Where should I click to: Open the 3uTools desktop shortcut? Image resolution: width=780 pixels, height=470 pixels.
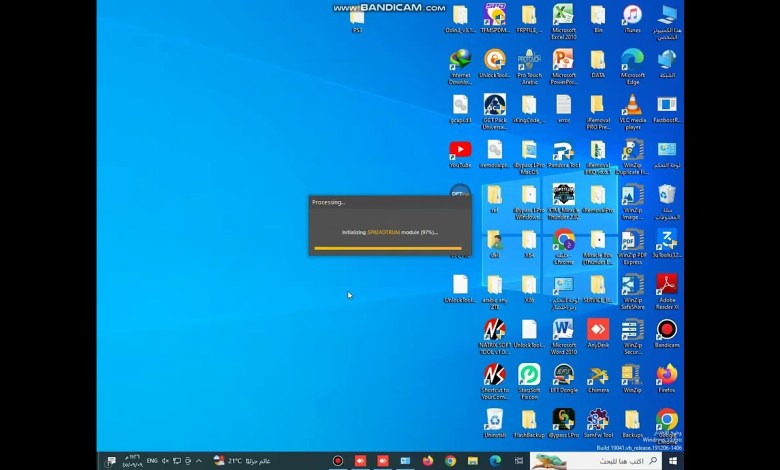click(x=667, y=244)
